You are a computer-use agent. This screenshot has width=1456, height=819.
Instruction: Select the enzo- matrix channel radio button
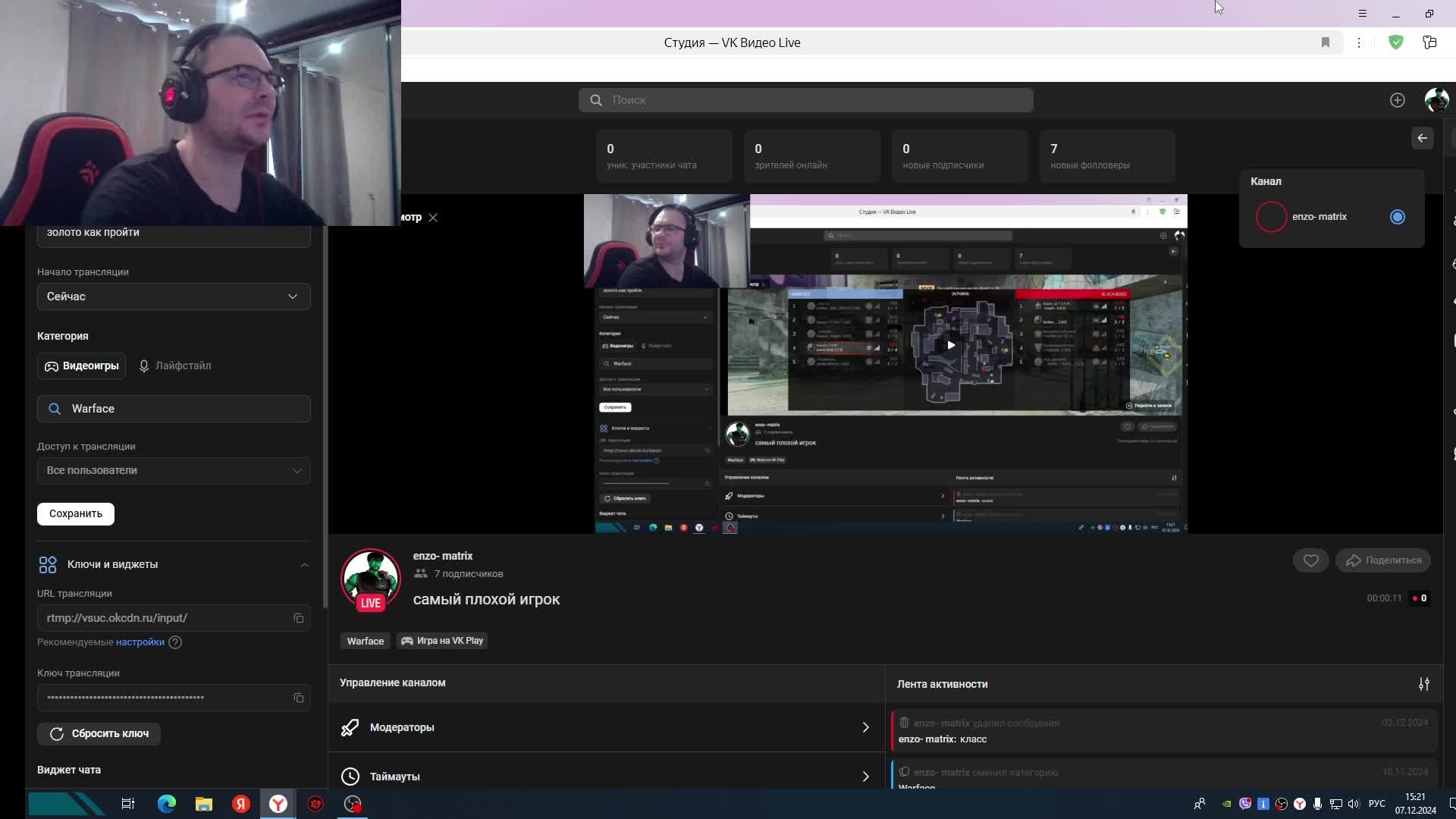(1397, 217)
